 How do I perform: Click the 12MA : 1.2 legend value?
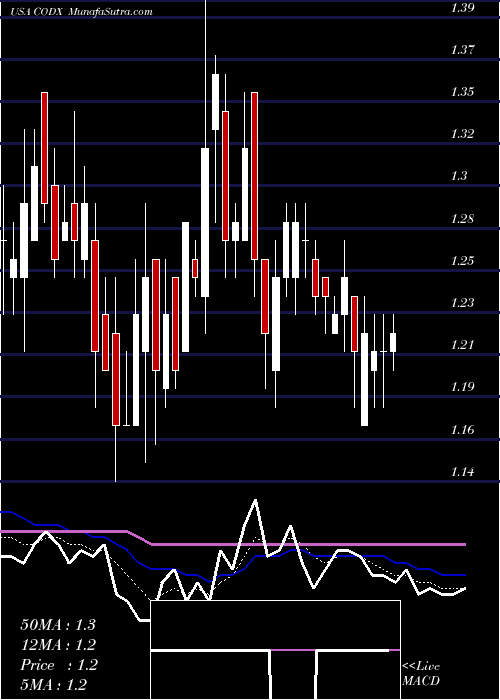58,645
